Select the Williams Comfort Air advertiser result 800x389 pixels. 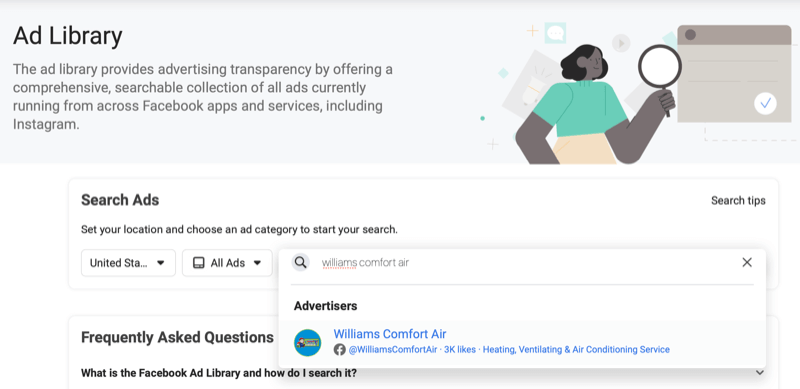pyautogui.click(x=522, y=343)
